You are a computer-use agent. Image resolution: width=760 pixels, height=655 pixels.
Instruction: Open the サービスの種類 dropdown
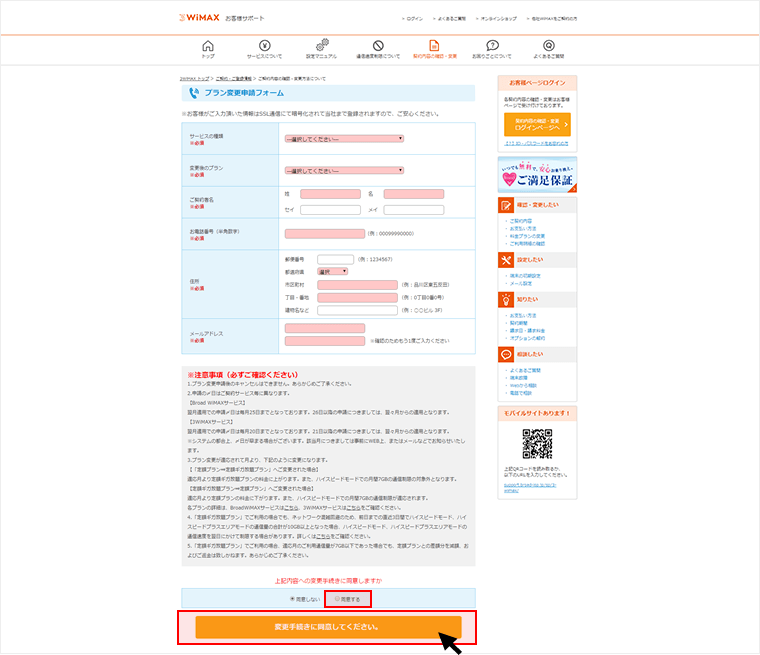click(x=343, y=139)
